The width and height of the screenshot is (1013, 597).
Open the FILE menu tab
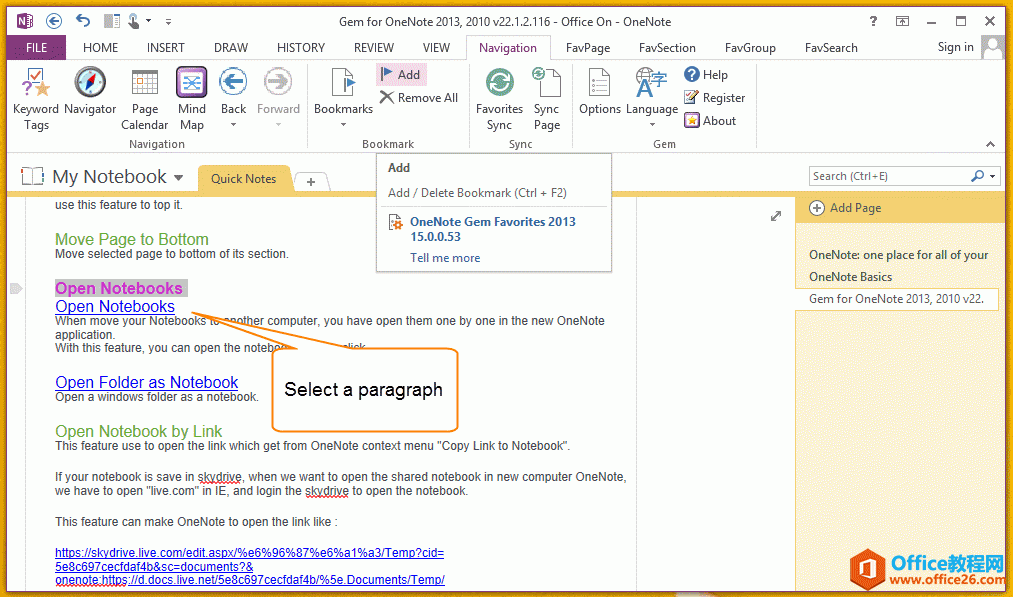[x=36, y=47]
